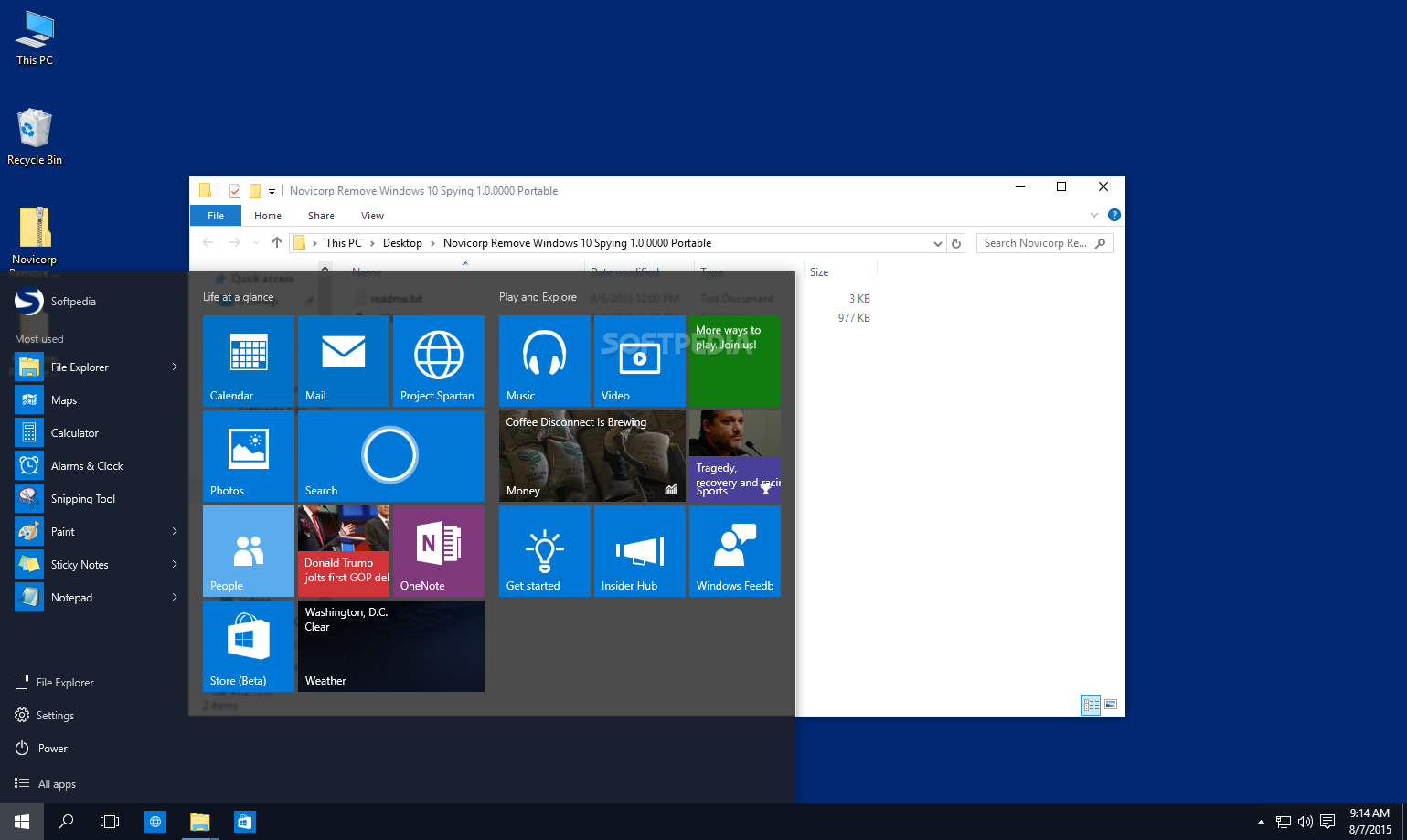
Task: Open the Action Center notifications icon
Action: (1328, 821)
